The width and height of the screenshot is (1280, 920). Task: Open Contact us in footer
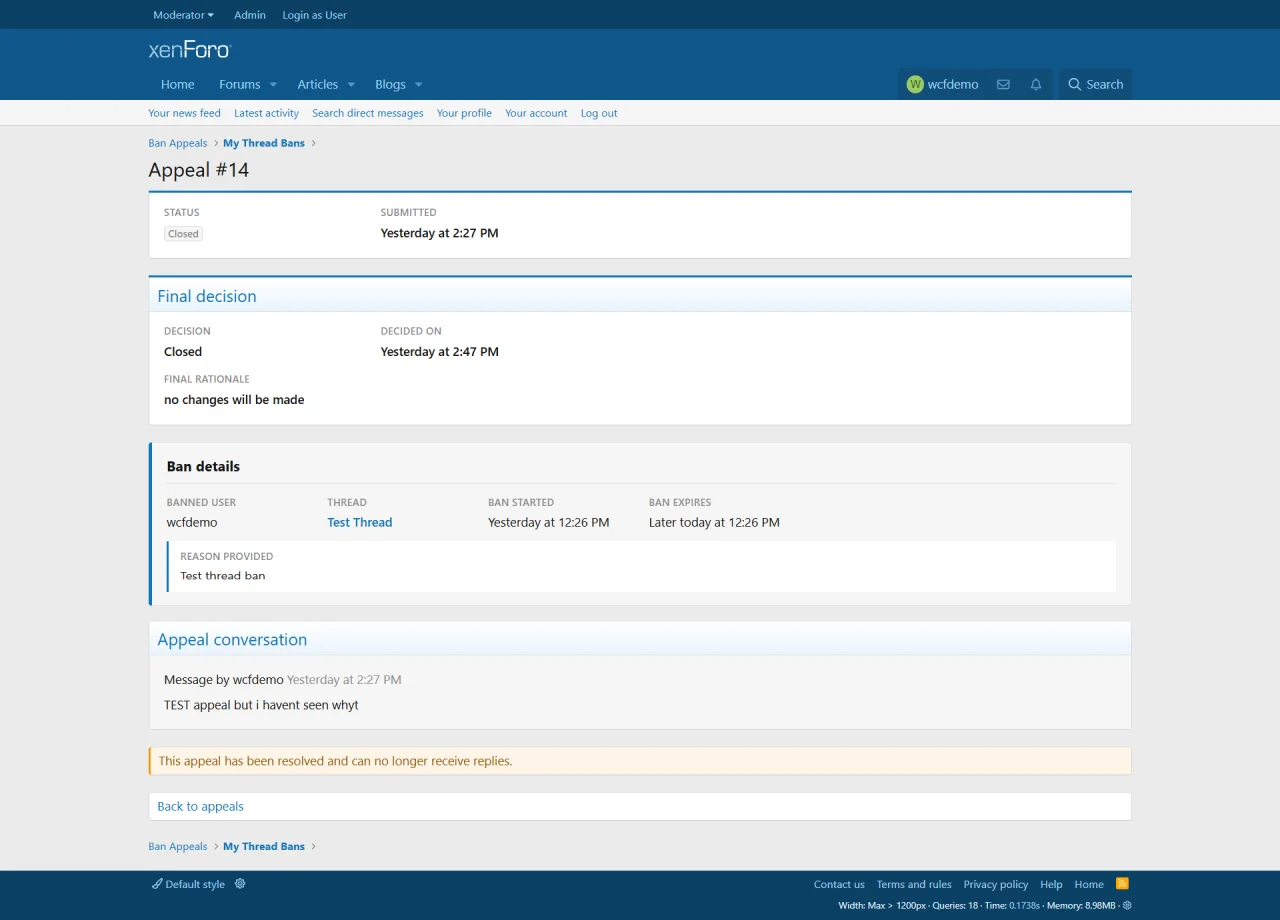point(839,884)
